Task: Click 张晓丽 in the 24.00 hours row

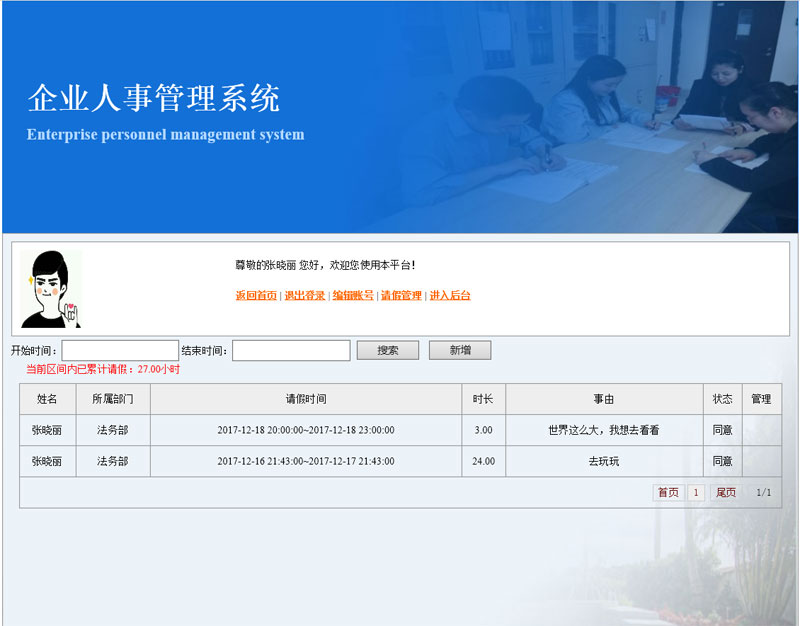Action: pos(47,461)
